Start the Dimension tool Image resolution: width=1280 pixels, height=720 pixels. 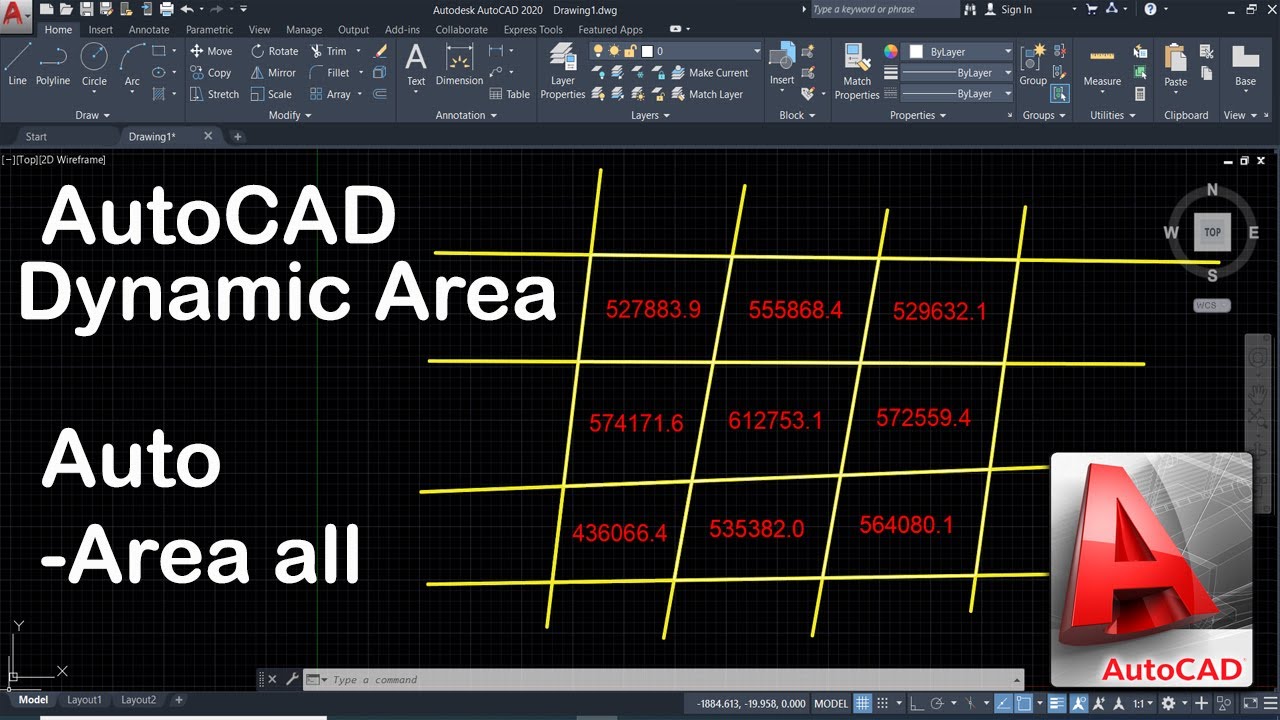tap(459, 65)
